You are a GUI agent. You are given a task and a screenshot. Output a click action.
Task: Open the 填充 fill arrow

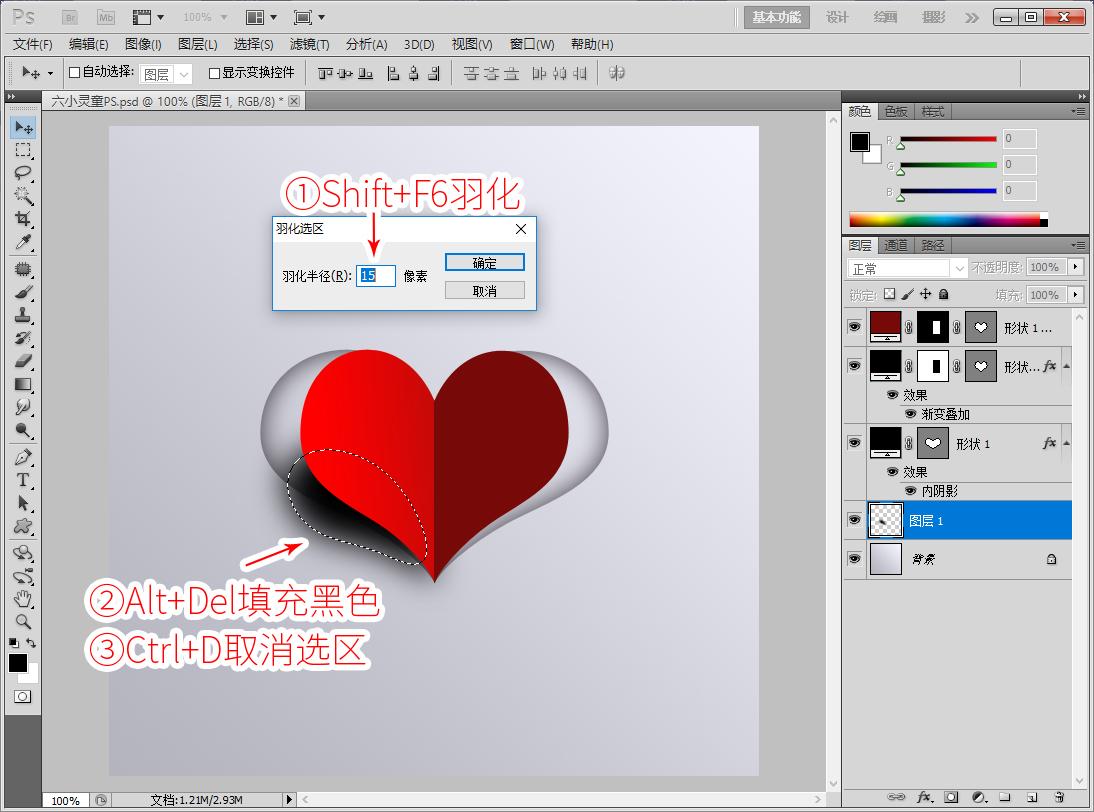coord(1075,295)
